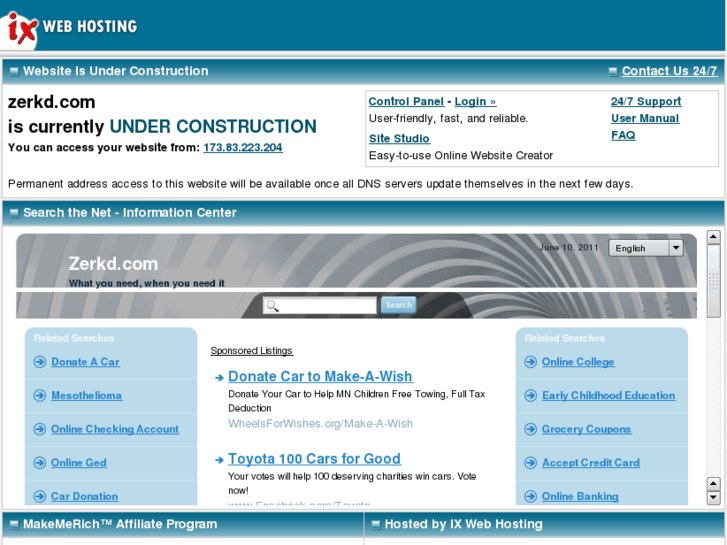Click square icon beside MakeMeRich Affiliate Program
The image size is (727, 545).
click(x=14, y=525)
